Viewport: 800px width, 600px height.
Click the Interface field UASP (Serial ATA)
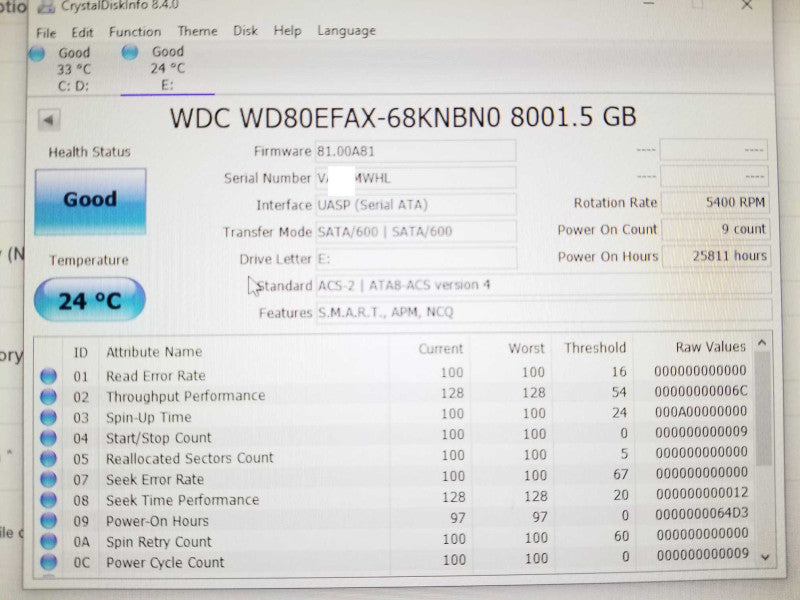point(416,205)
